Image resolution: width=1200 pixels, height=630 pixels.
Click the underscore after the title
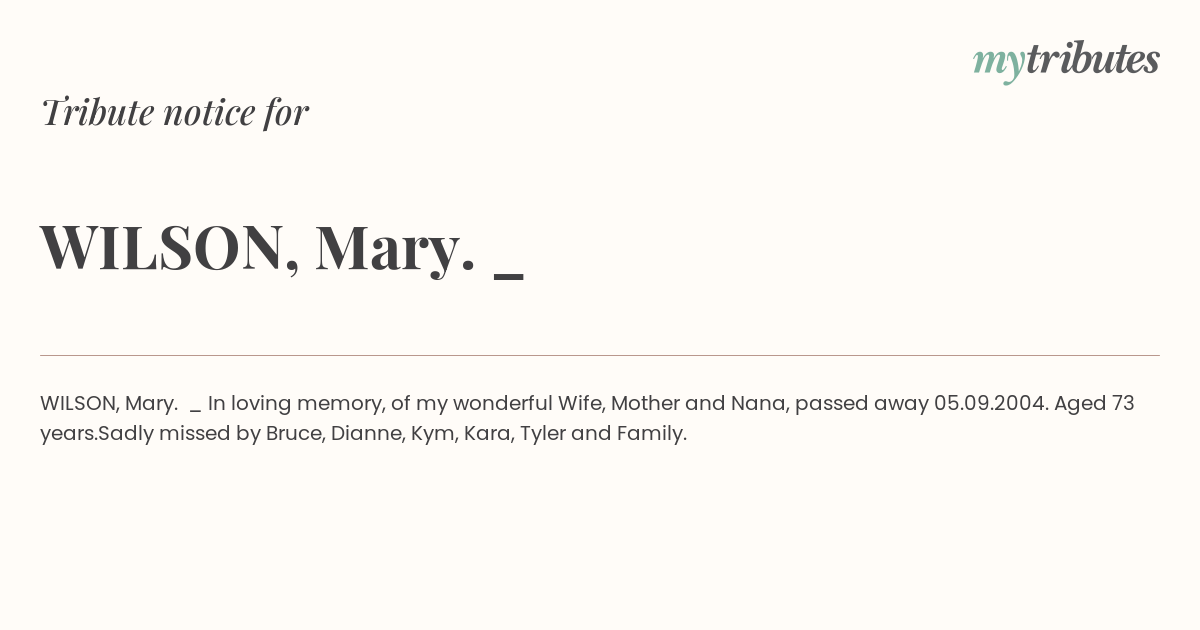point(509,274)
